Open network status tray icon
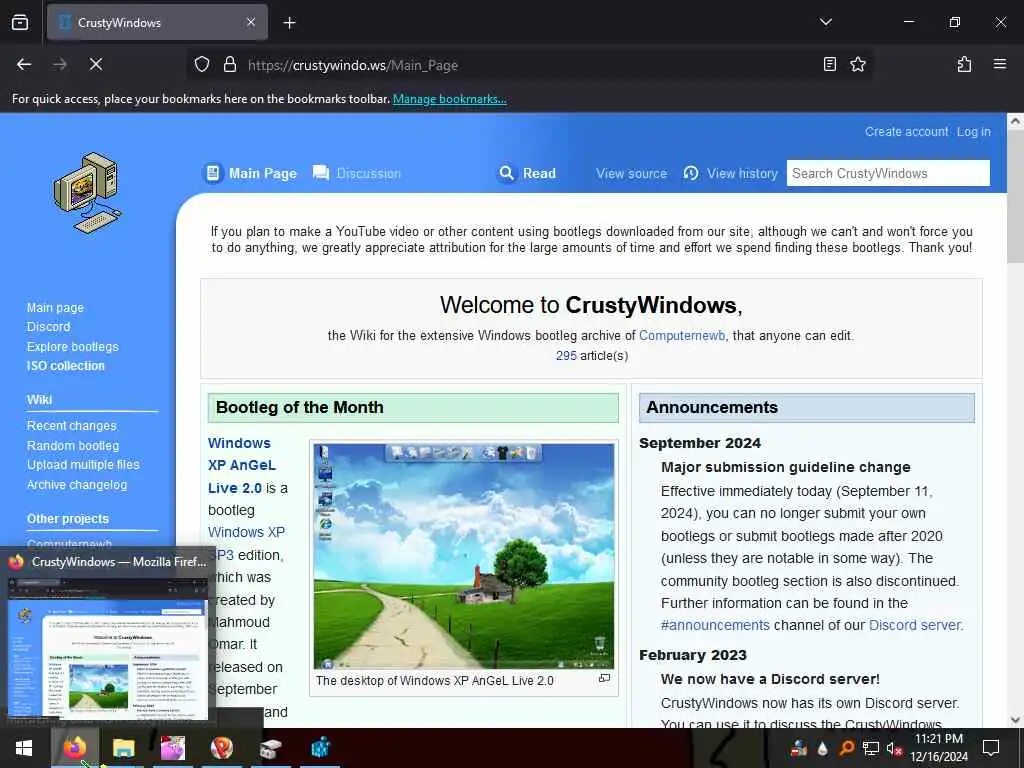This screenshot has height=768, width=1024. (870, 748)
